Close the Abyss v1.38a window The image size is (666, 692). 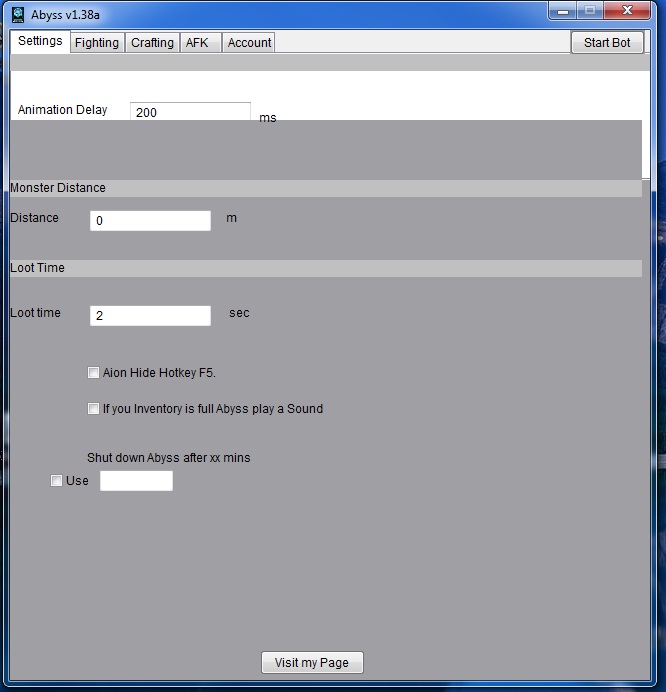click(627, 11)
